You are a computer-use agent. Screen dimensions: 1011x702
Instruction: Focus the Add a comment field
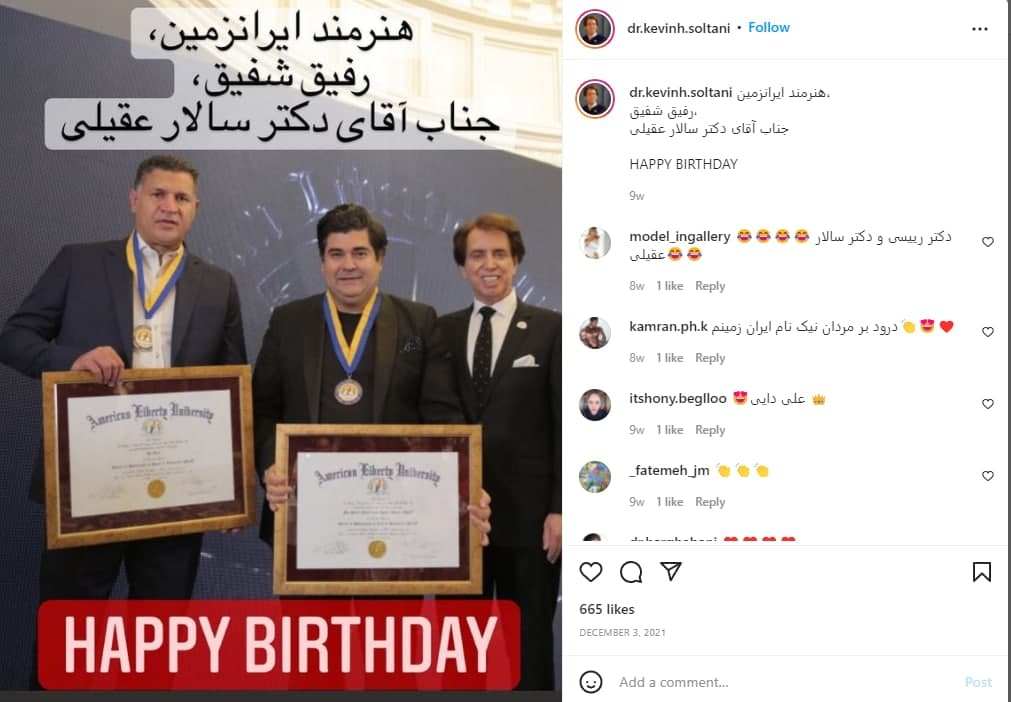(x=783, y=682)
